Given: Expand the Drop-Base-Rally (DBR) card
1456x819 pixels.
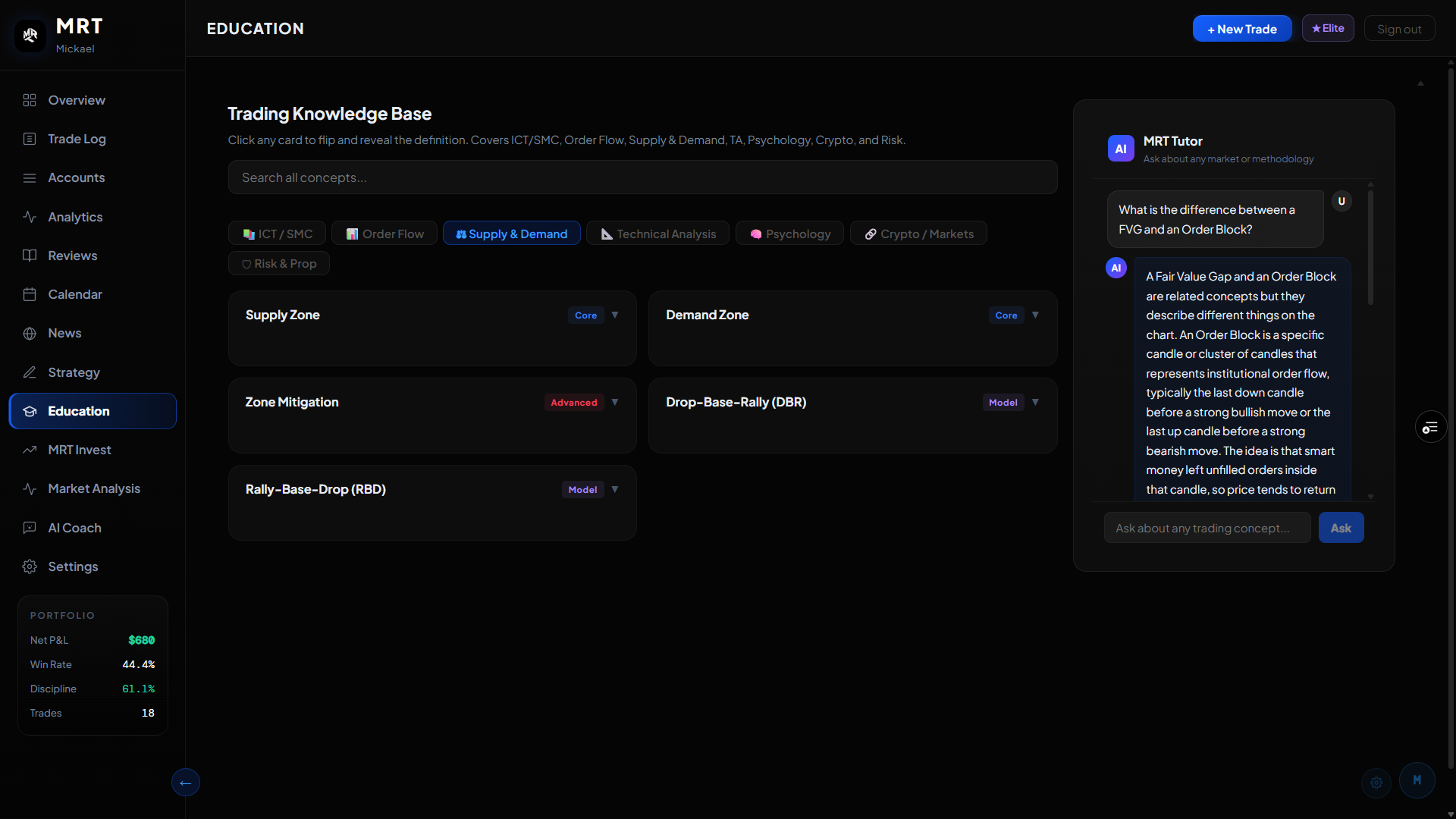Looking at the screenshot, I should [1035, 402].
